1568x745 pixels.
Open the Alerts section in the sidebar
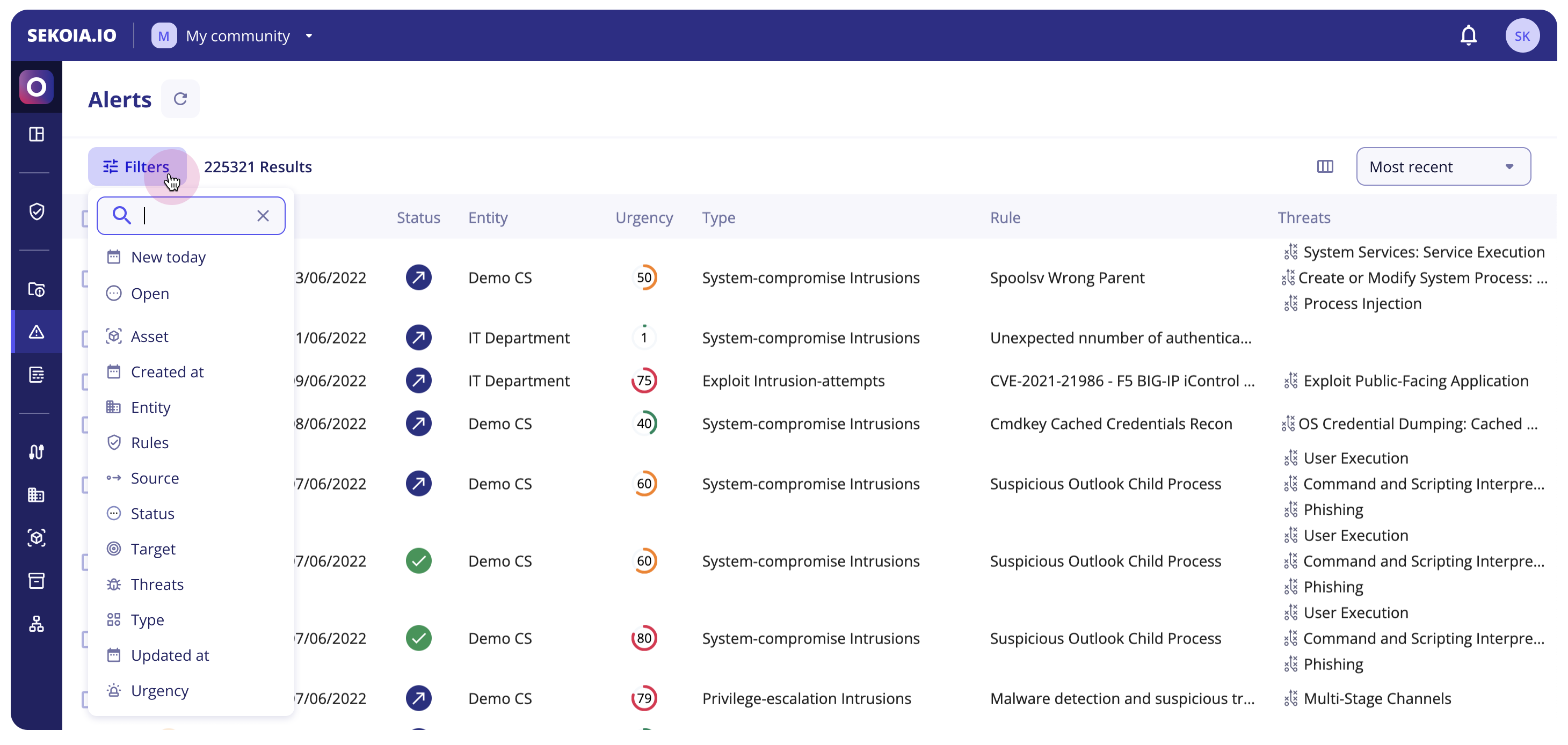(36, 332)
